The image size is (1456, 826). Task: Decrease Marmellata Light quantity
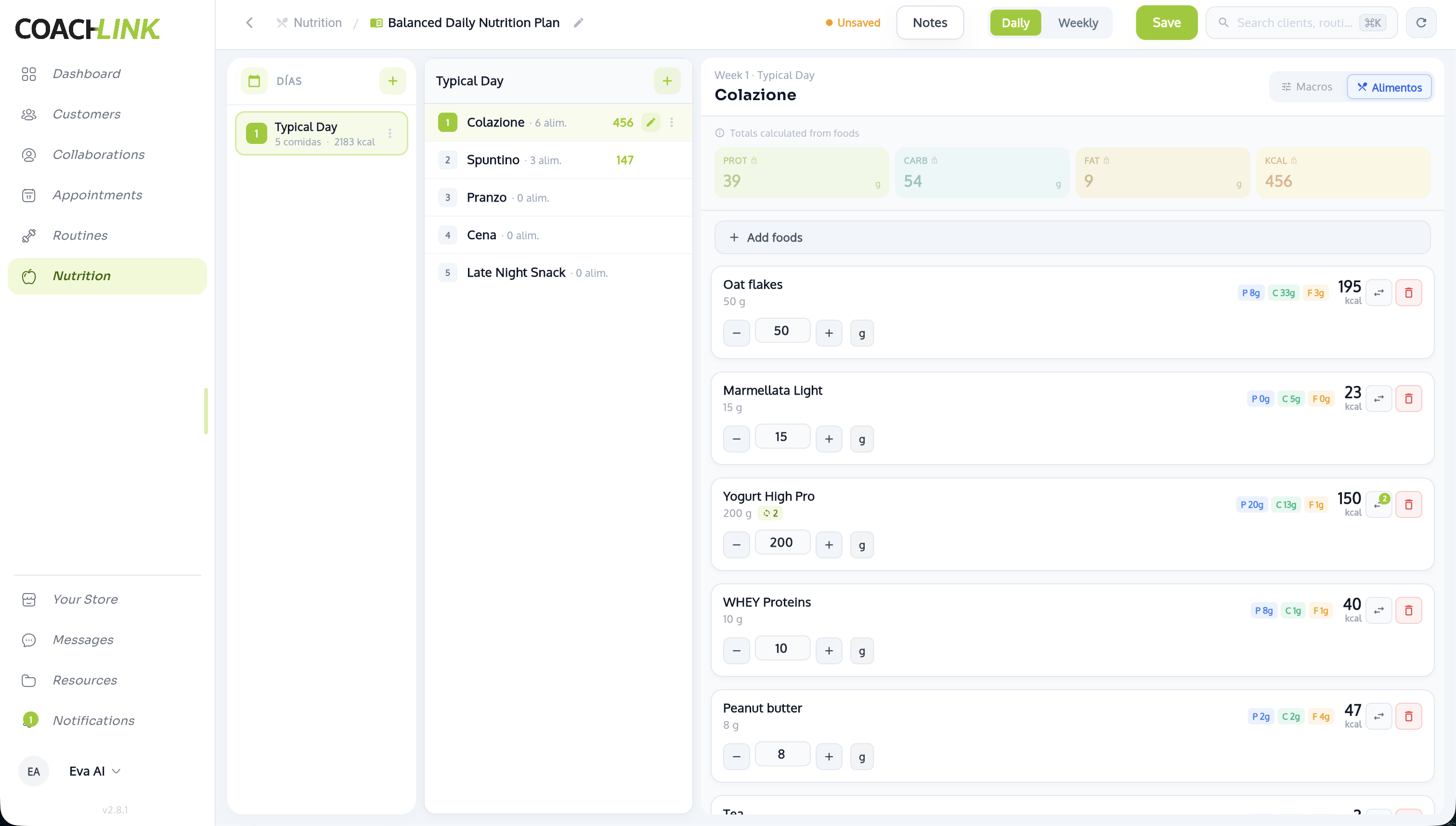(736, 439)
